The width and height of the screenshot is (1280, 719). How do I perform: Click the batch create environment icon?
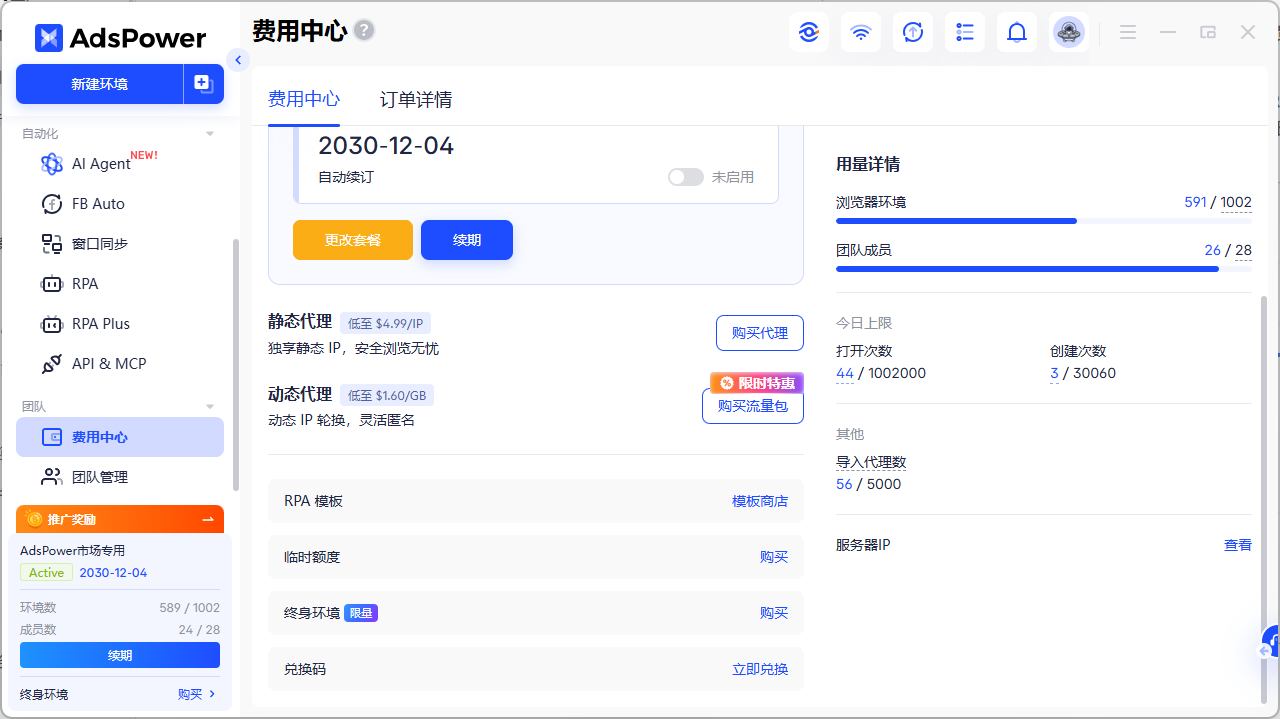(x=204, y=84)
